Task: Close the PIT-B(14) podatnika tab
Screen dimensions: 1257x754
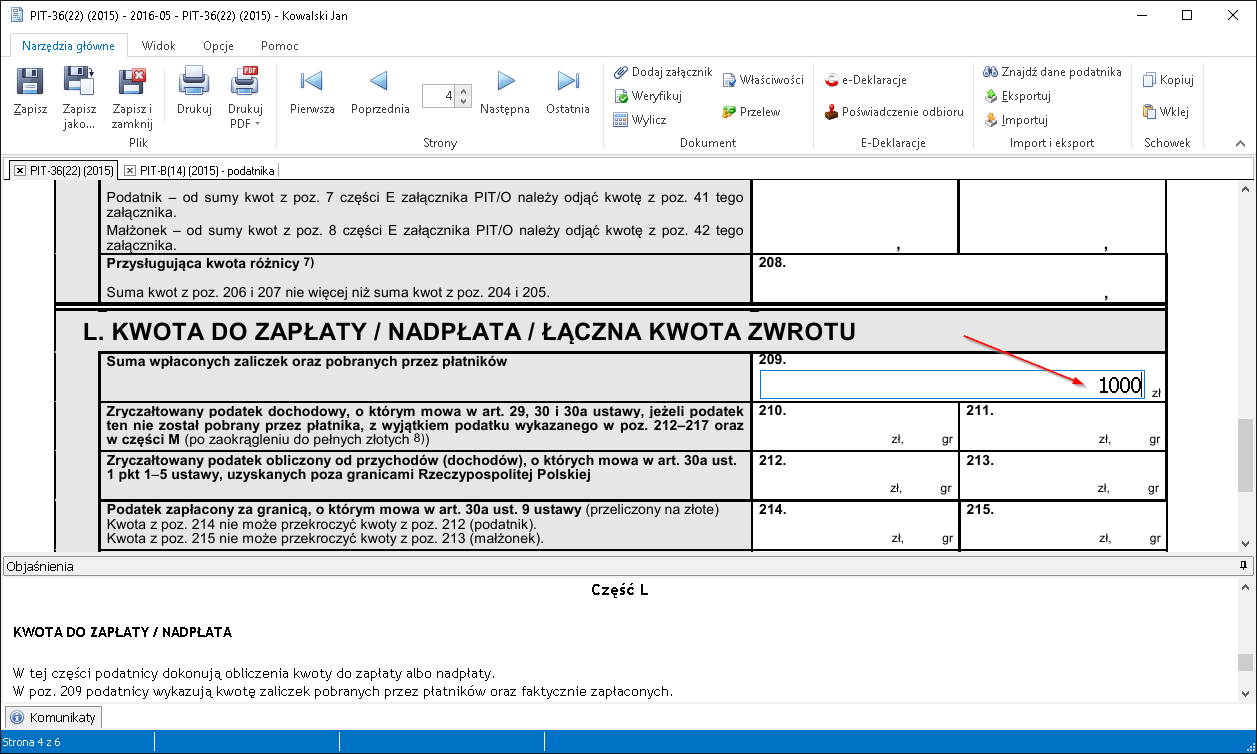Action: click(x=130, y=171)
